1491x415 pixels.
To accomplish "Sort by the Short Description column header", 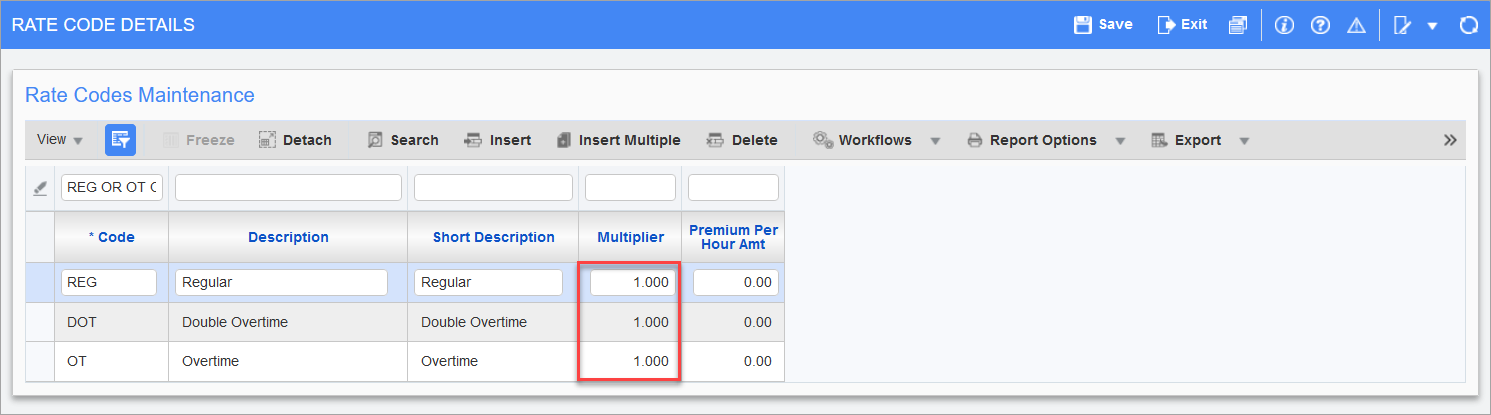I will [x=493, y=237].
